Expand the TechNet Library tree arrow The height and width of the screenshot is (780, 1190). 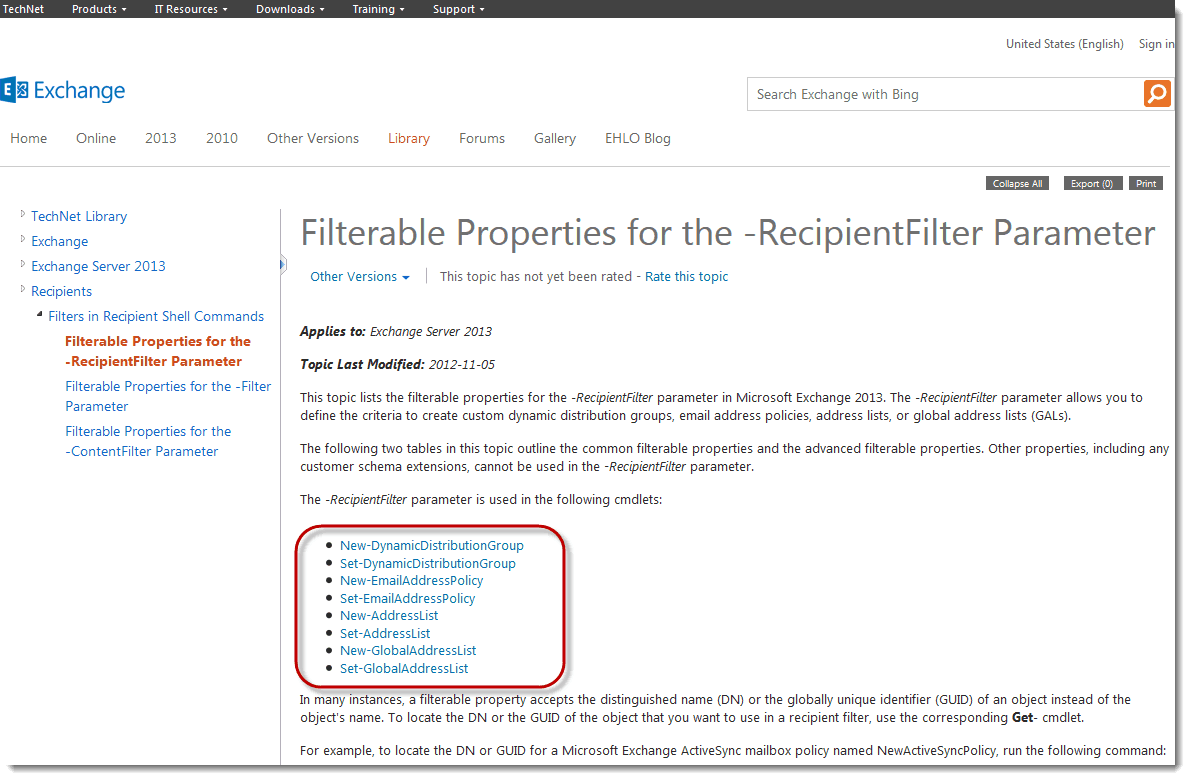[23, 215]
